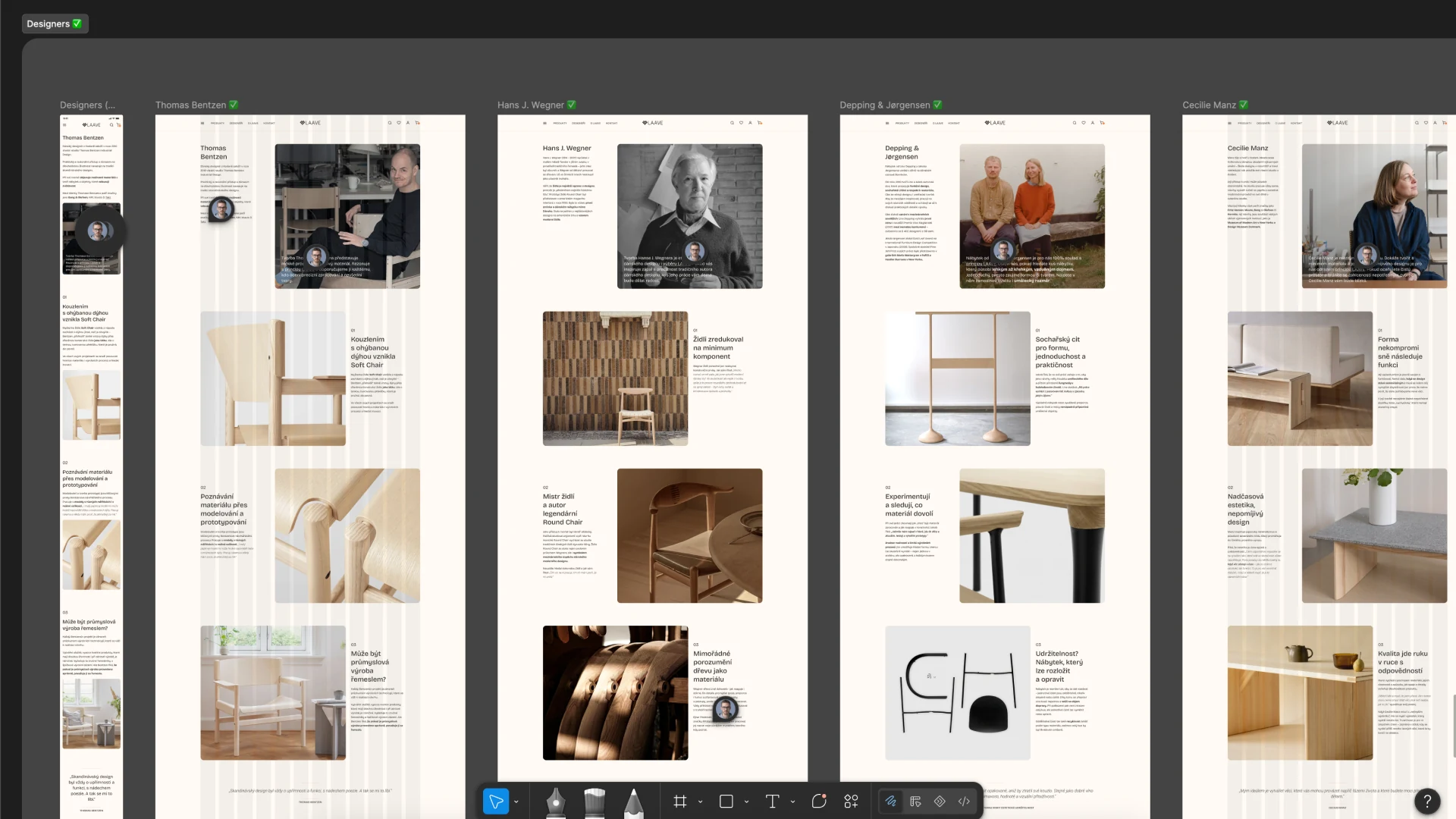Toggle the diamond-shaped mode button in the toolbar
1456x819 pixels.
[x=940, y=802]
